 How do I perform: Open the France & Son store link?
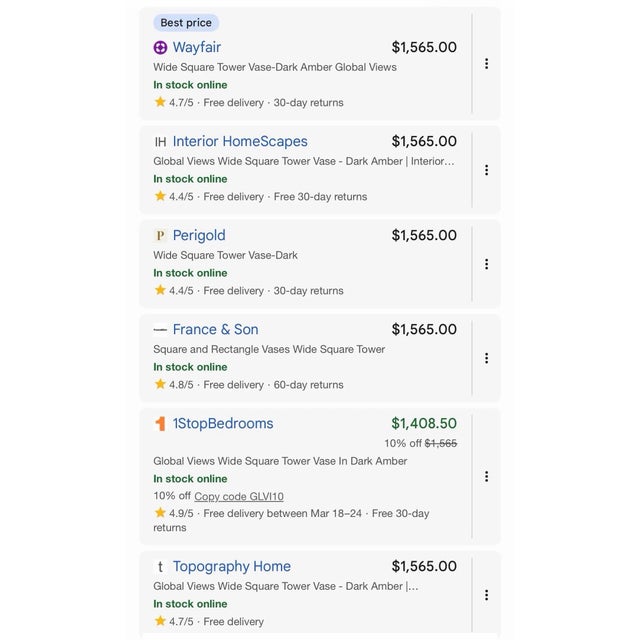tap(215, 329)
